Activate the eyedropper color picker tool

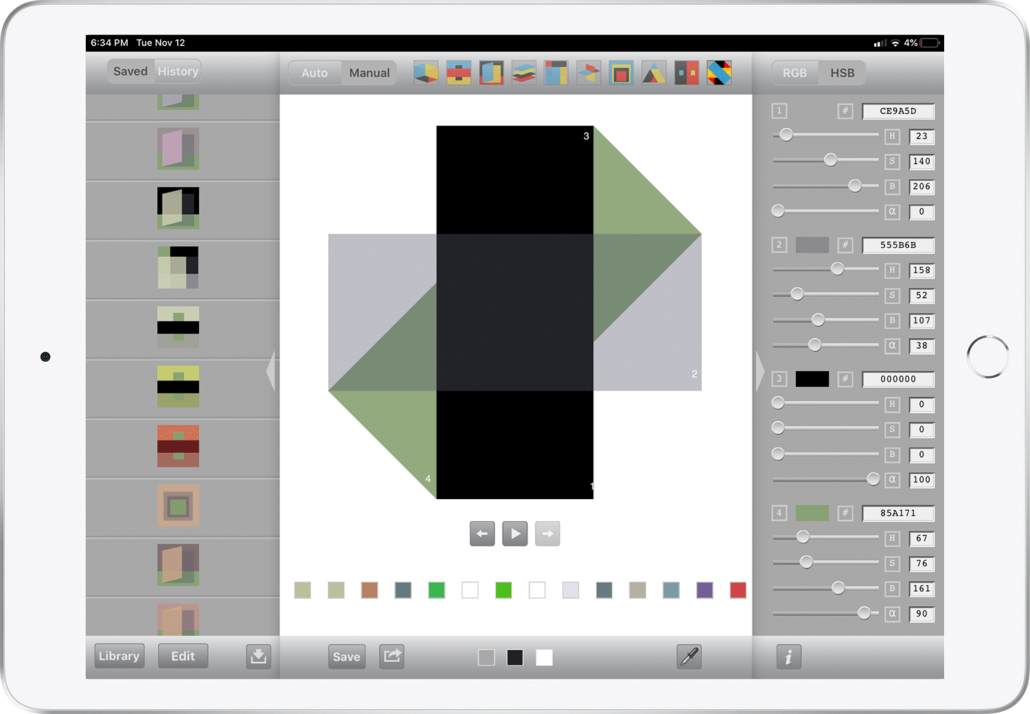point(689,656)
